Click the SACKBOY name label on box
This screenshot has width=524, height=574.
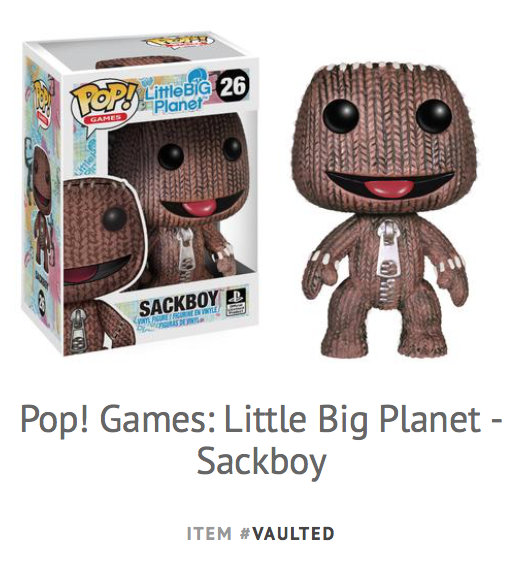click(x=179, y=304)
